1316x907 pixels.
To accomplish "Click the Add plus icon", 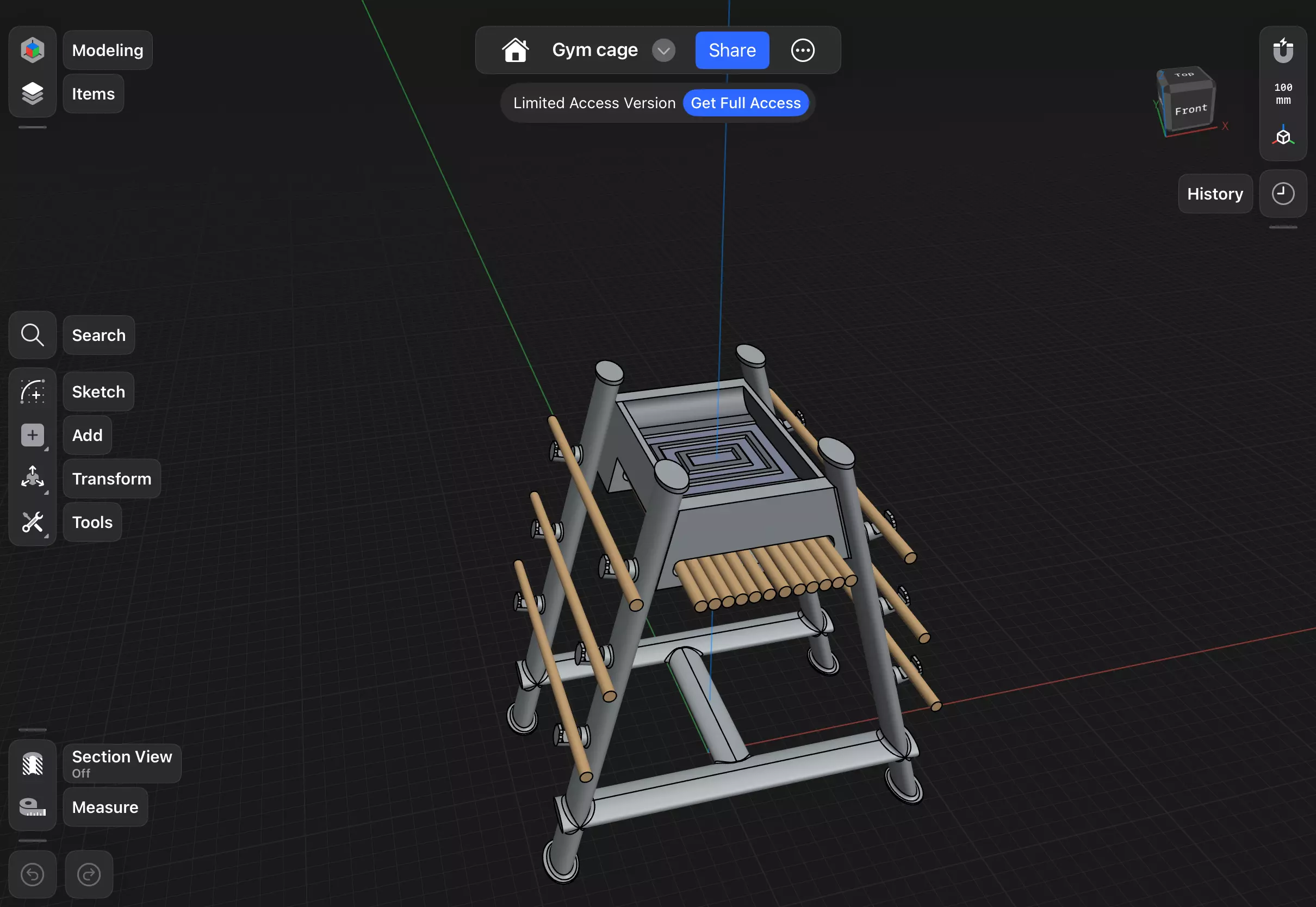I will (33, 436).
